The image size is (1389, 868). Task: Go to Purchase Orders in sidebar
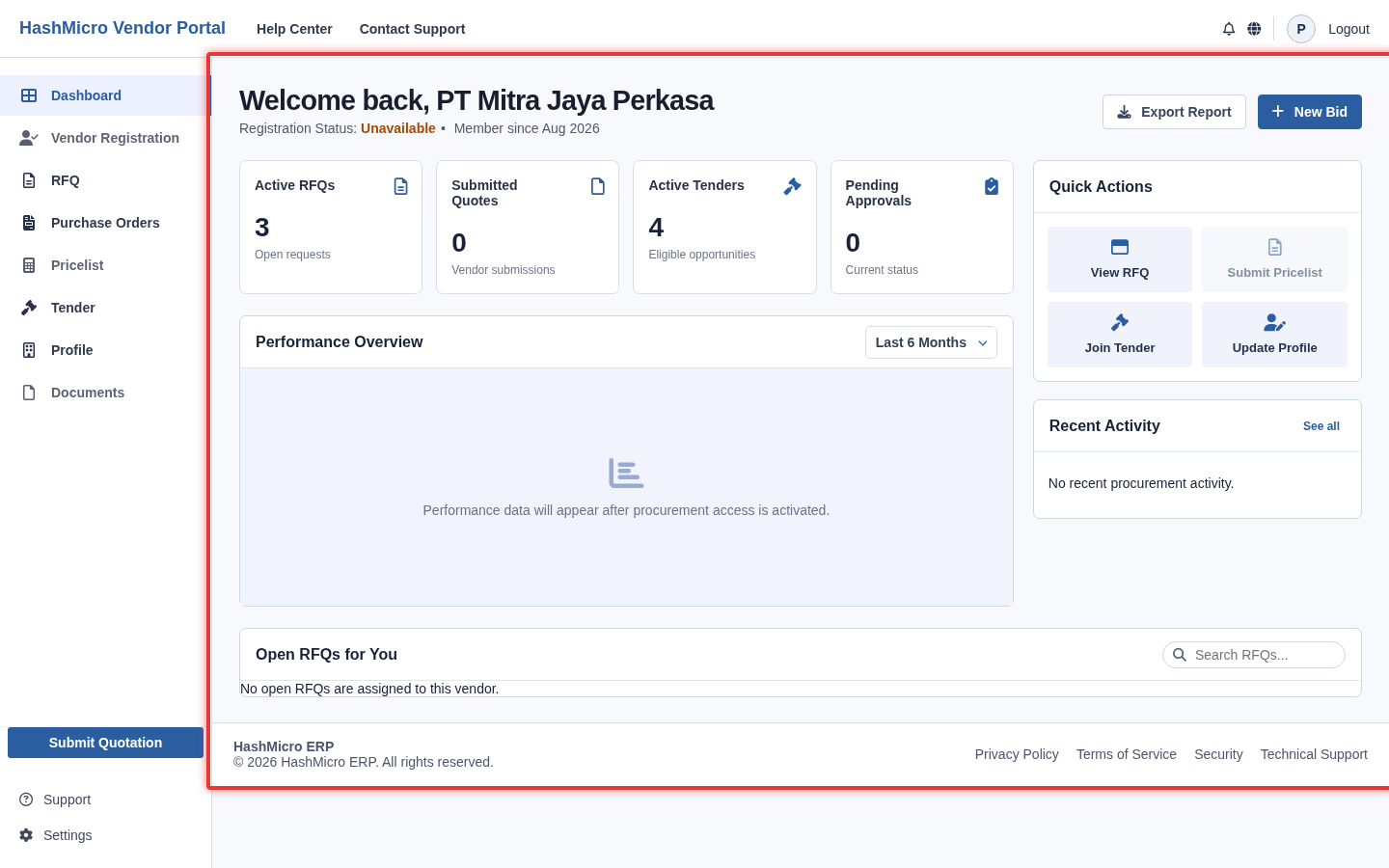pos(105,223)
